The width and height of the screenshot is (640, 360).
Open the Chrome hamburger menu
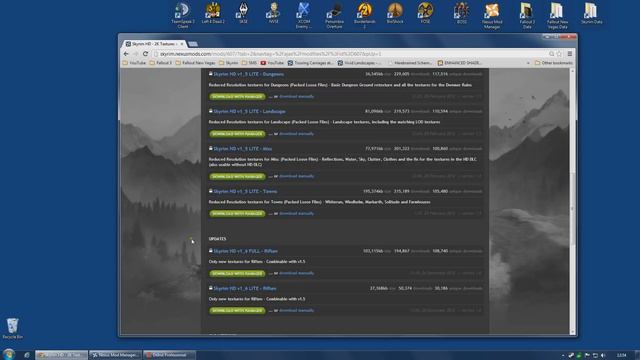[x=570, y=54]
